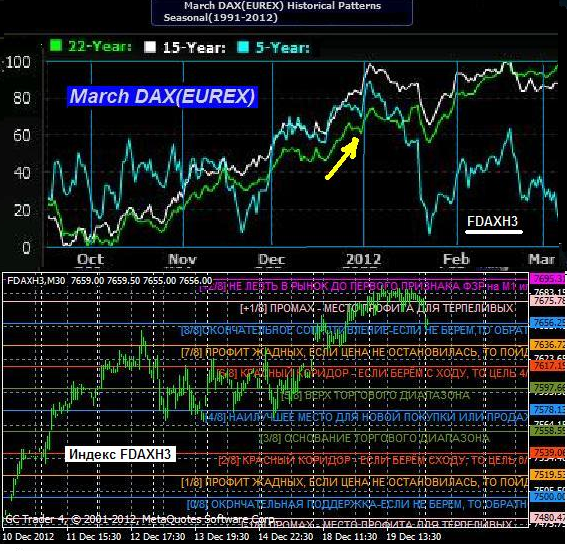
Task: Click the cyan 5-Year legend swatch
Action: point(243,47)
